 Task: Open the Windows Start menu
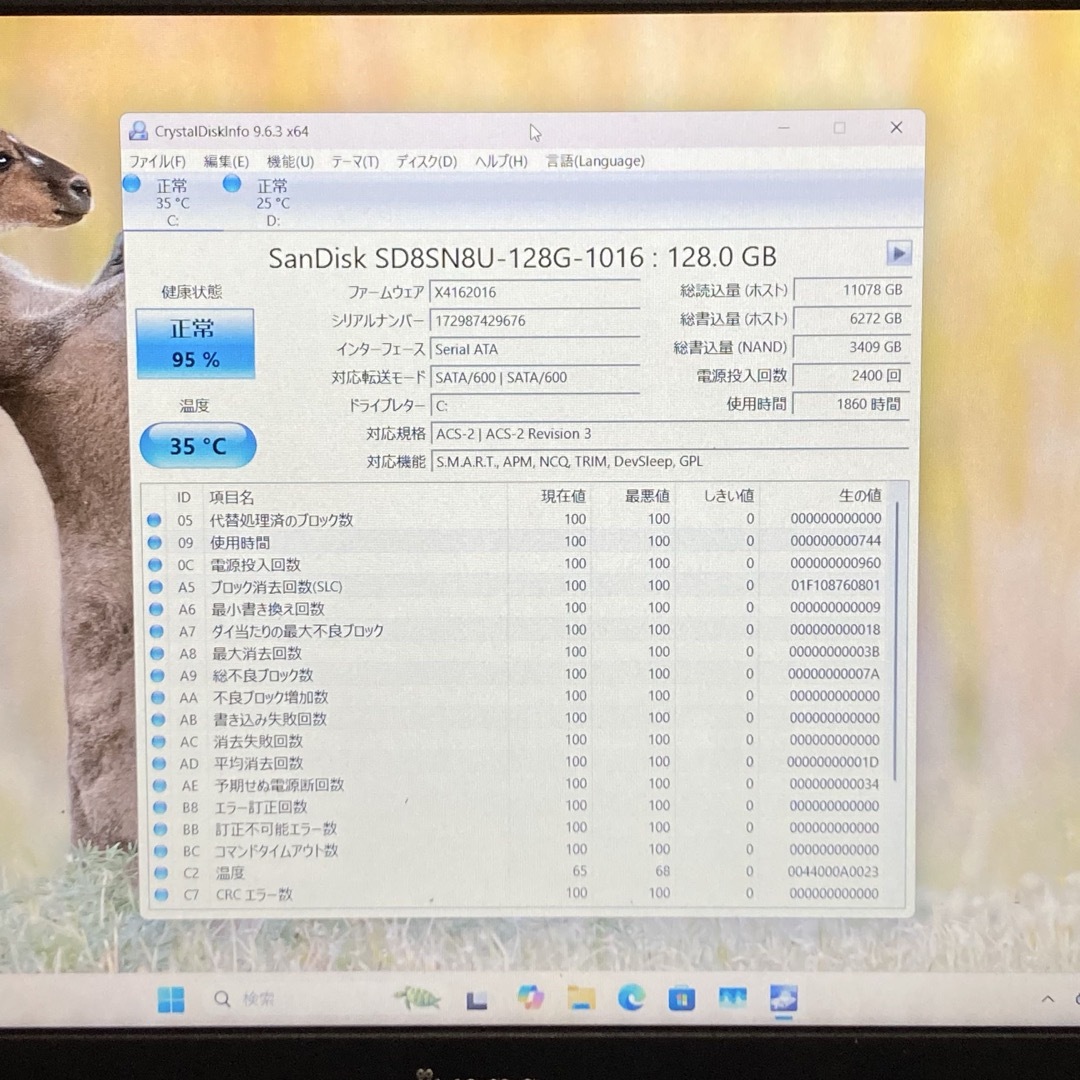(170, 999)
